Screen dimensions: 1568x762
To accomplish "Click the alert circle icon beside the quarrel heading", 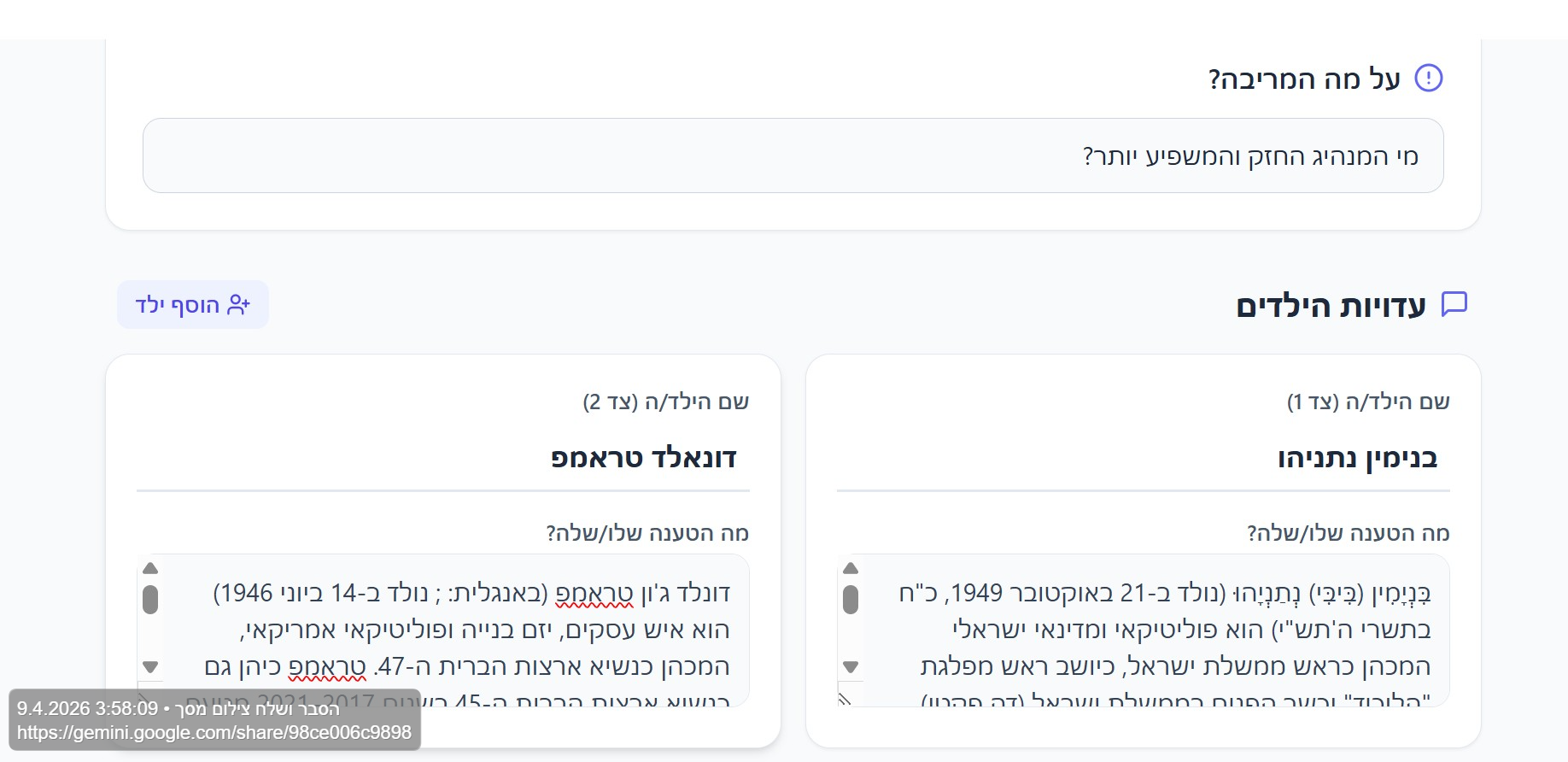I will (x=1429, y=78).
